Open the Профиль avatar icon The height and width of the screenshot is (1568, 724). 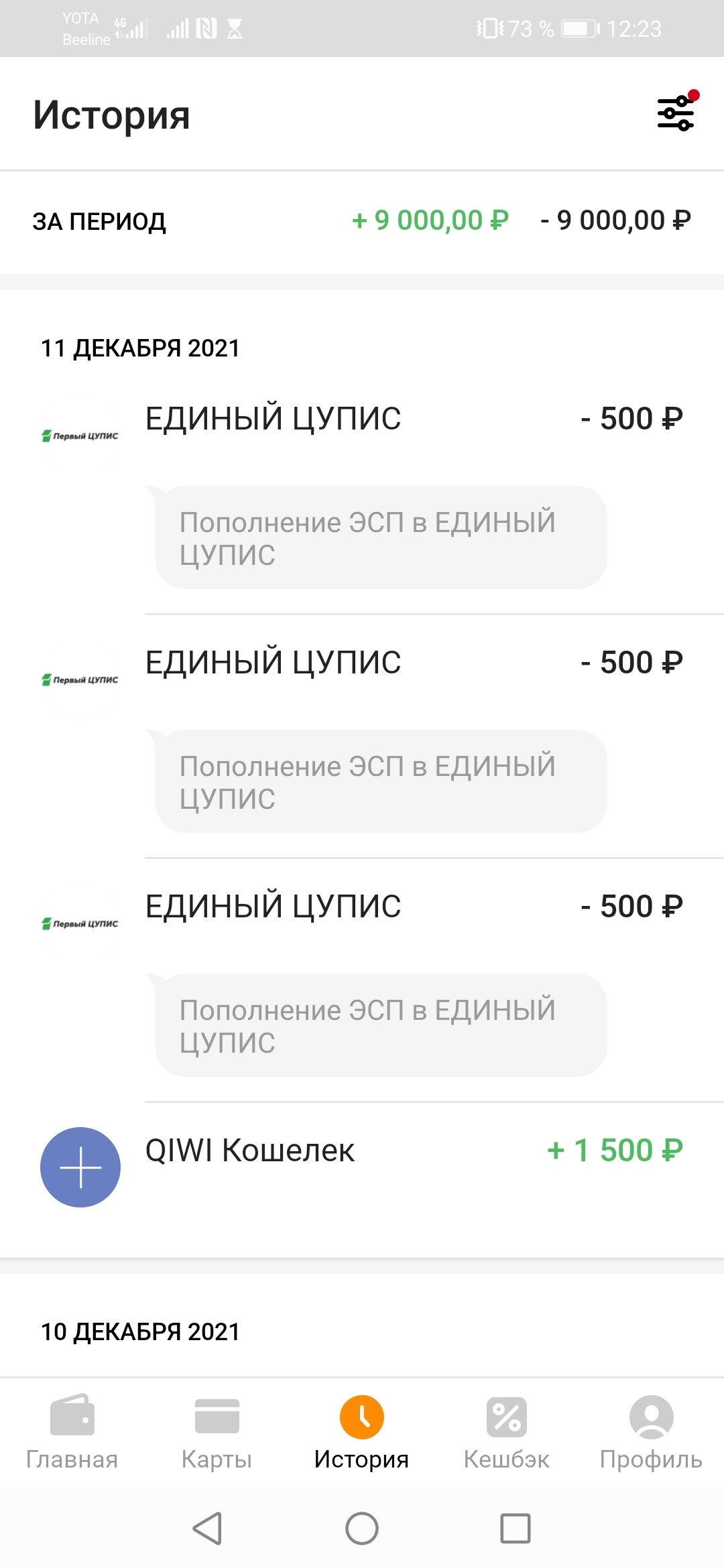pyautogui.click(x=651, y=1417)
